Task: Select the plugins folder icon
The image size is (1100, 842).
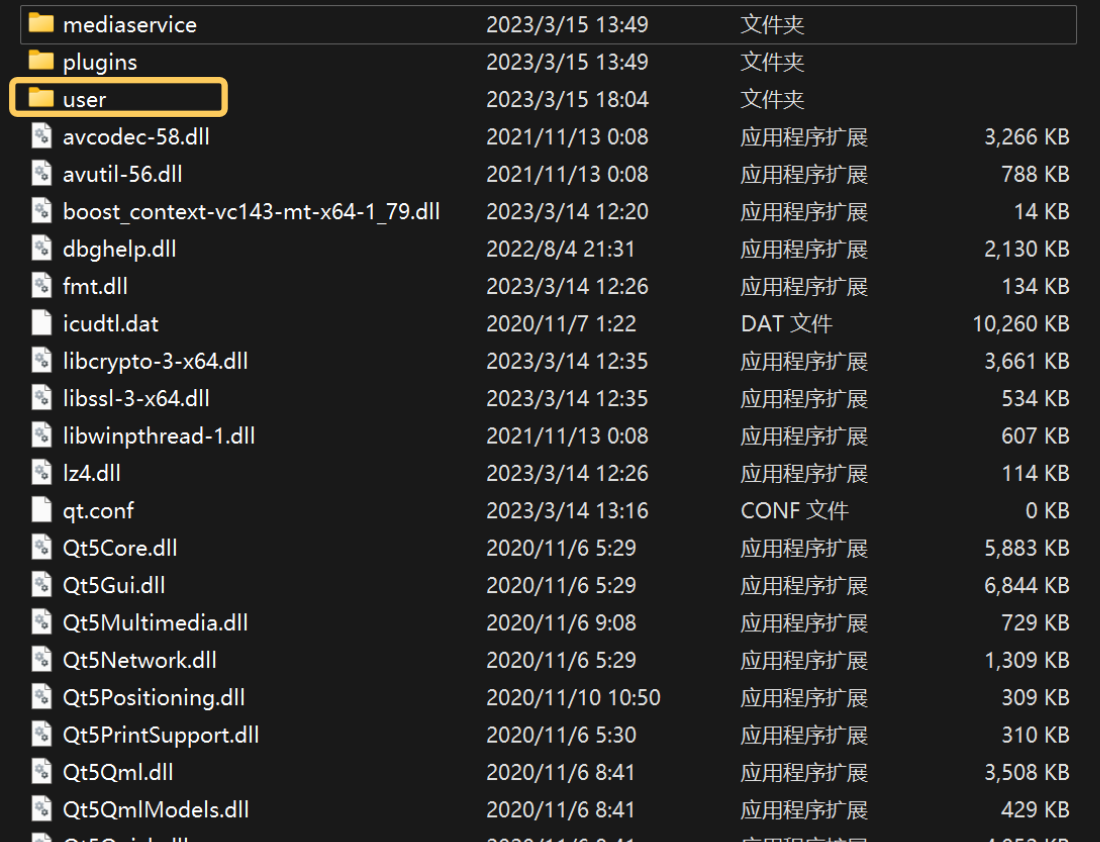Action: pyautogui.click(x=41, y=60)
